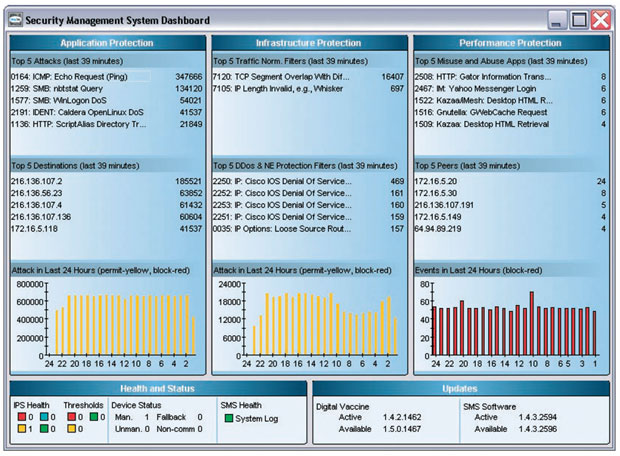Open the TCP Segment Overlap filter entry
Viewport: 620px width, 456px height.
click(x=280, y=76)
